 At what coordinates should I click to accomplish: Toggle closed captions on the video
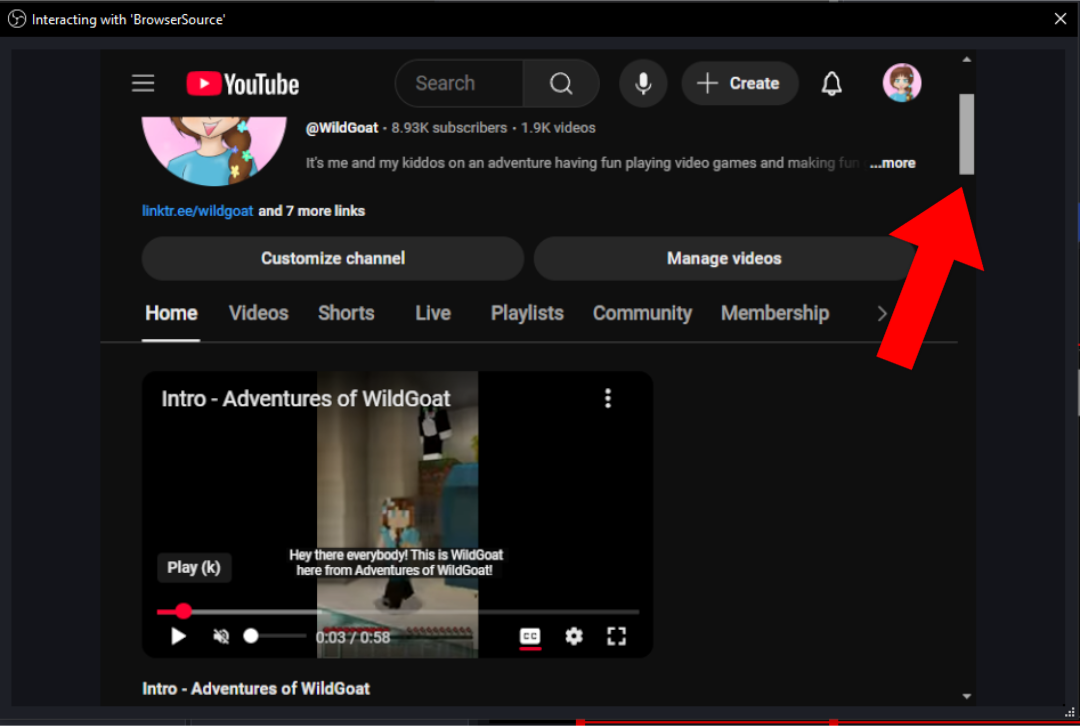(x=530, y=636)
